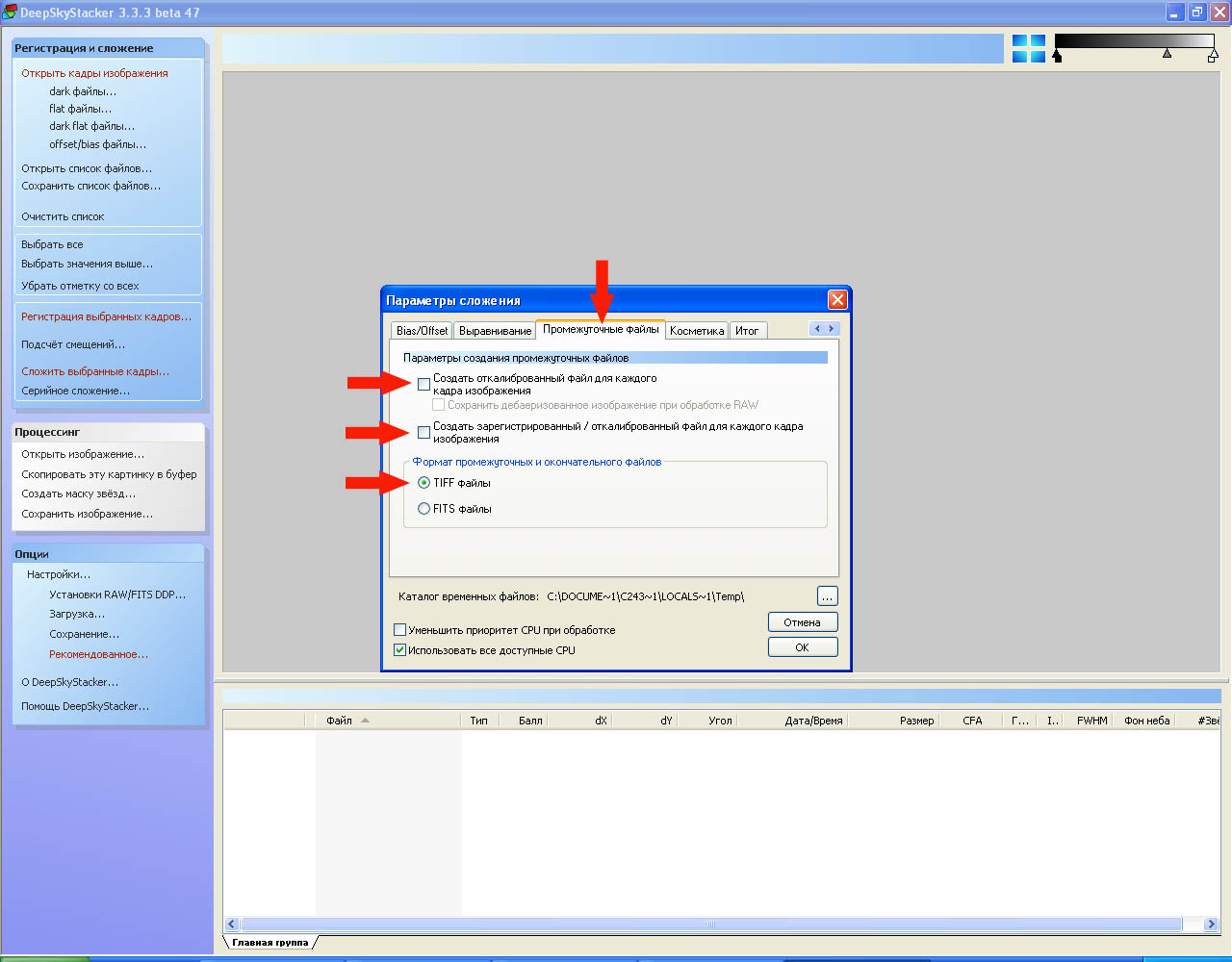The height and width of the screenshot is (962, 1232).
Task: Uncheck Использовать все доступные CPU
Action: pyautogui.click(x=400, y=650)
